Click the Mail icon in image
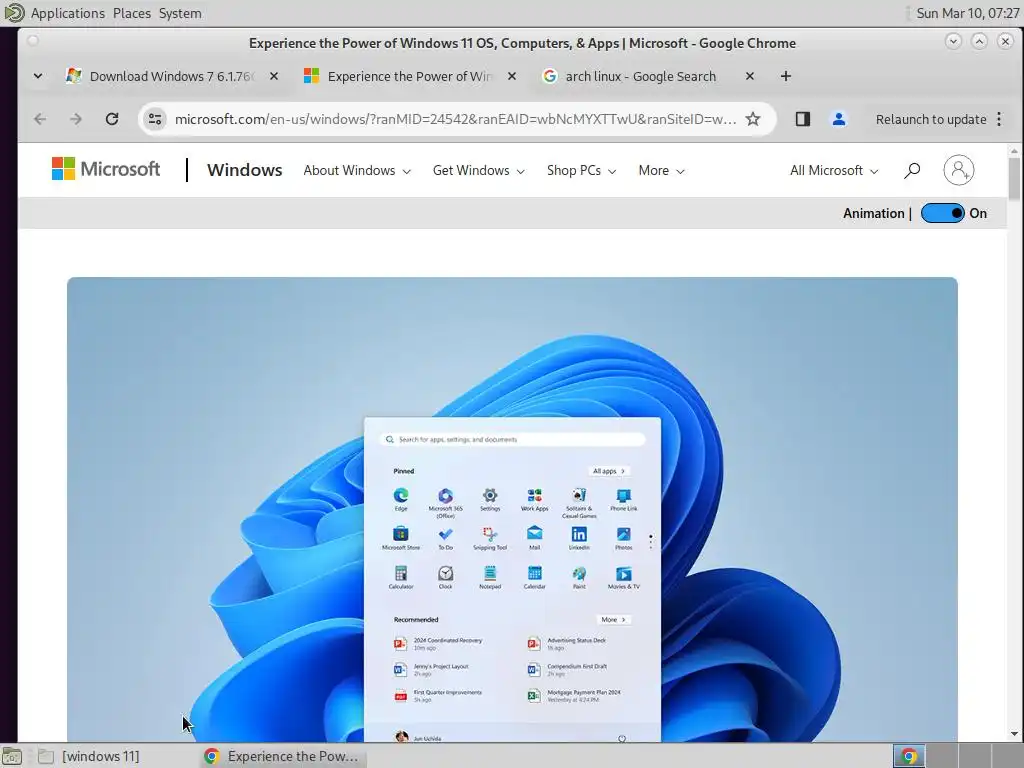 coord(534,534)
